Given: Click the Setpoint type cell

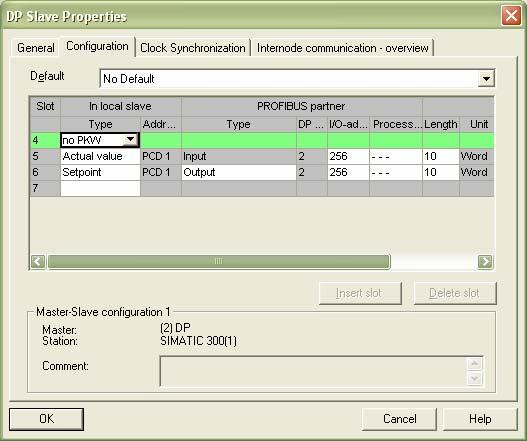Looking at the screenshot, I should click(x=100, y=172).
